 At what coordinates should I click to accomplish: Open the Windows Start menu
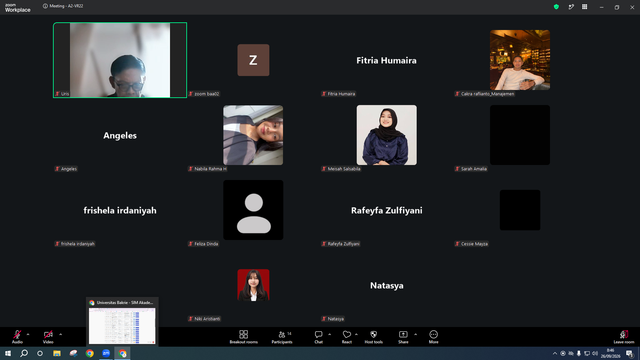(x=8, y=353)
